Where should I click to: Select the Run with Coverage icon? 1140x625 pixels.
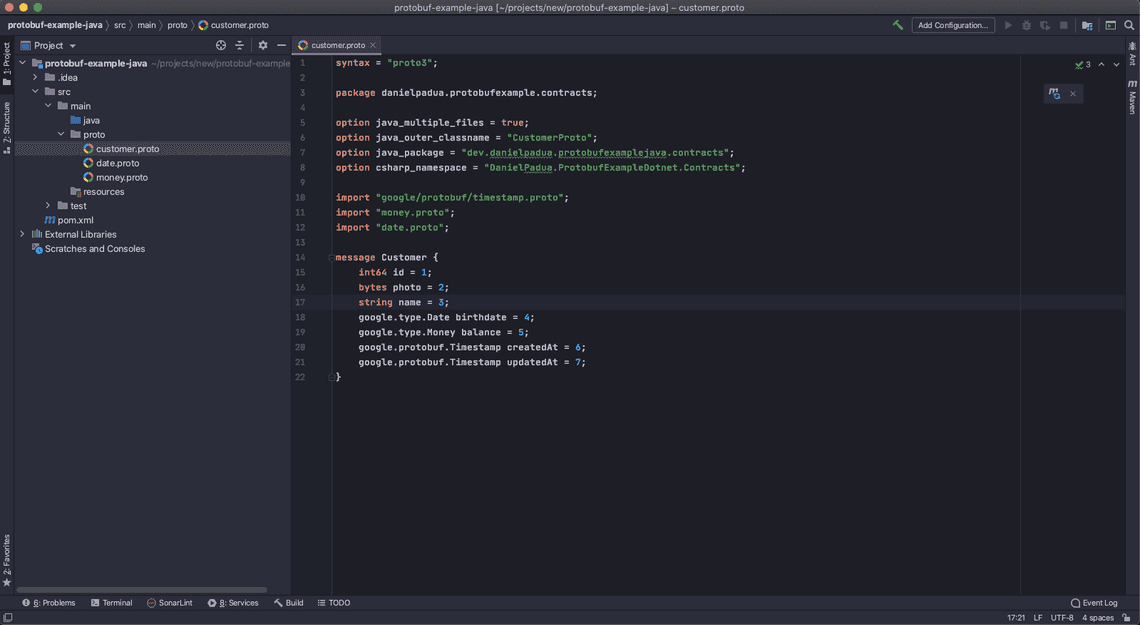pos(1044,25)
